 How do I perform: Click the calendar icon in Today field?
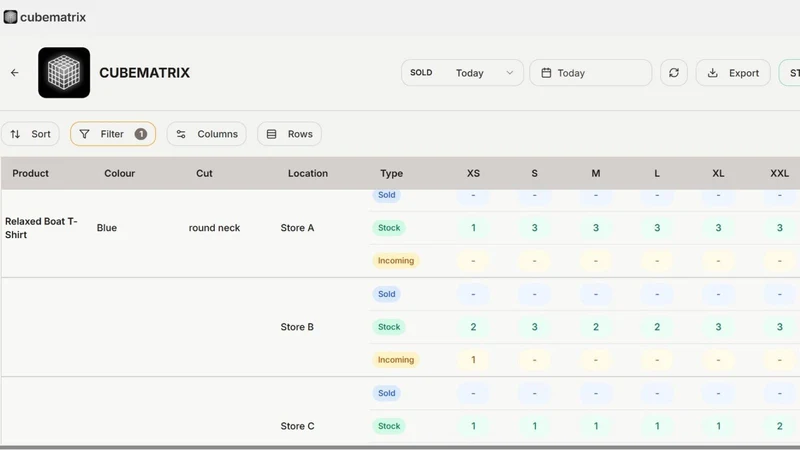pyautogui.click(x=546, y=73)
